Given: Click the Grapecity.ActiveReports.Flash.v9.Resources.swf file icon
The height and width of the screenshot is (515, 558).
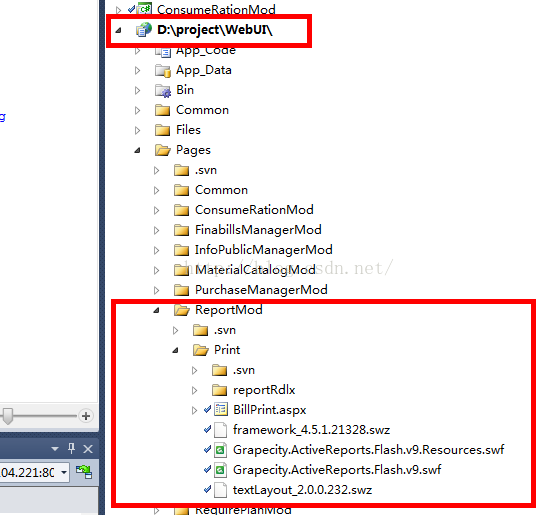Looking at the screenshot, I should 221,450.
